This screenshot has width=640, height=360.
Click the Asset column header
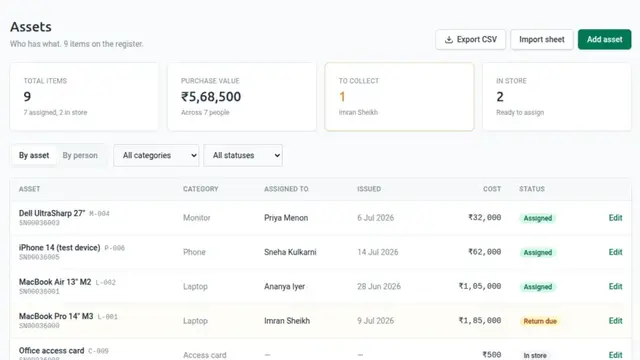(x=29, y=189)
